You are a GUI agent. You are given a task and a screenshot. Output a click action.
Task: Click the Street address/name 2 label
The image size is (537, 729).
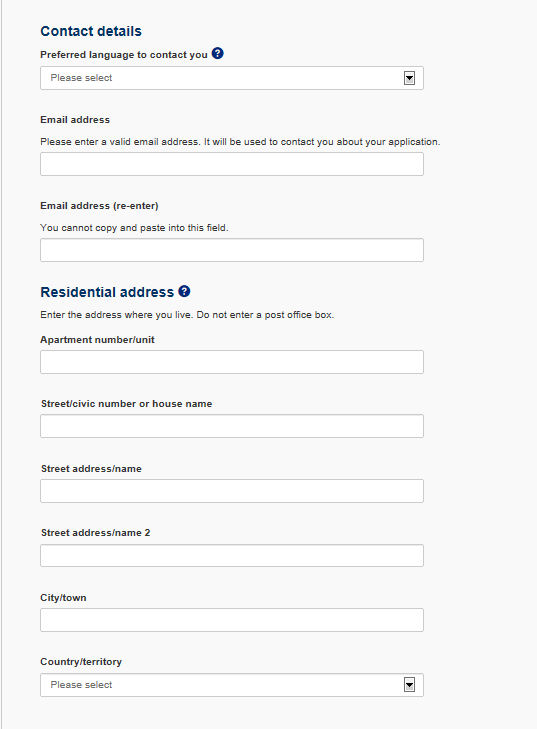coord(95,533)
